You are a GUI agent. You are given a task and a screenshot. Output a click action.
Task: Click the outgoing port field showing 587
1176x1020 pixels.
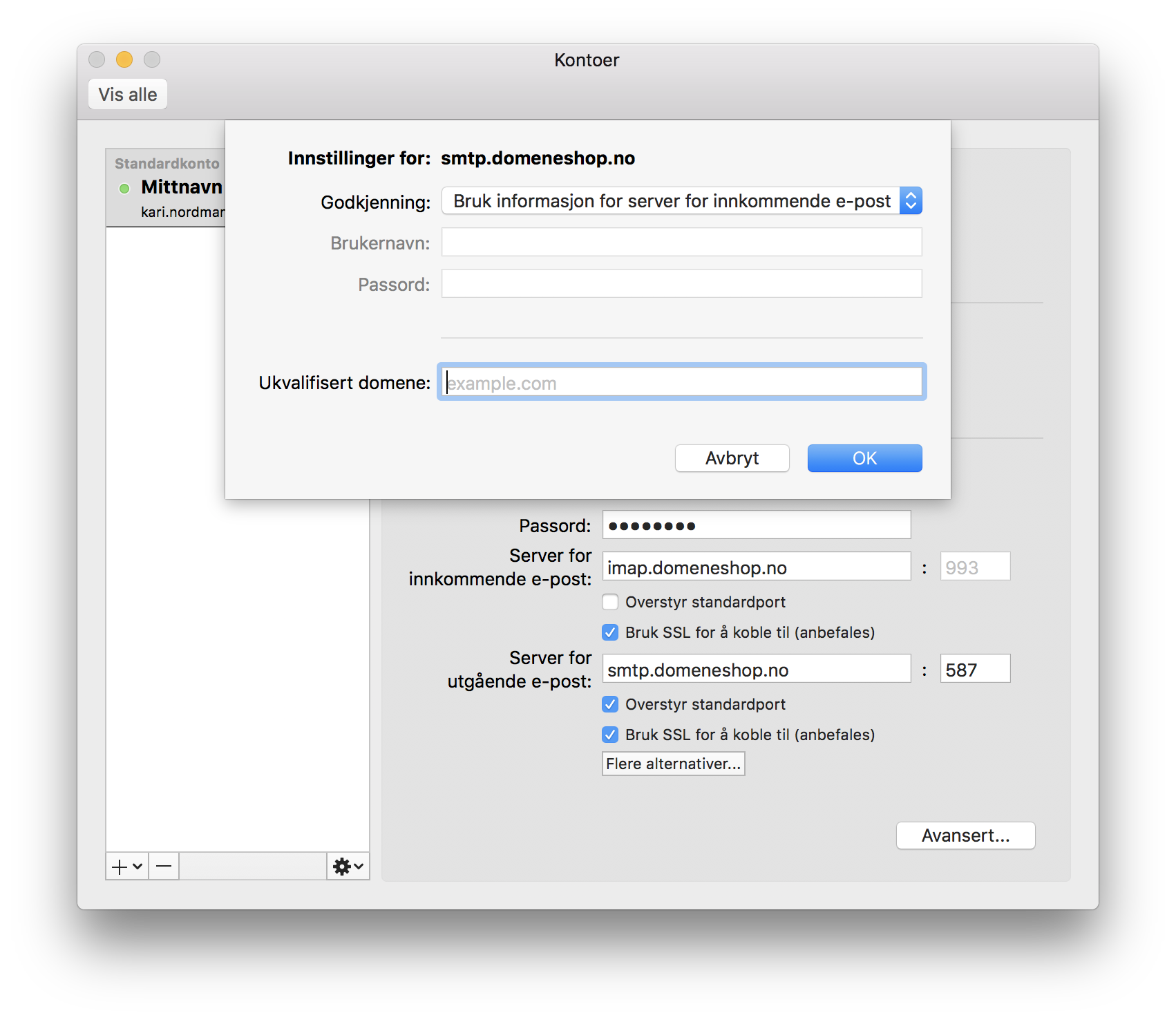click(974, 669)
